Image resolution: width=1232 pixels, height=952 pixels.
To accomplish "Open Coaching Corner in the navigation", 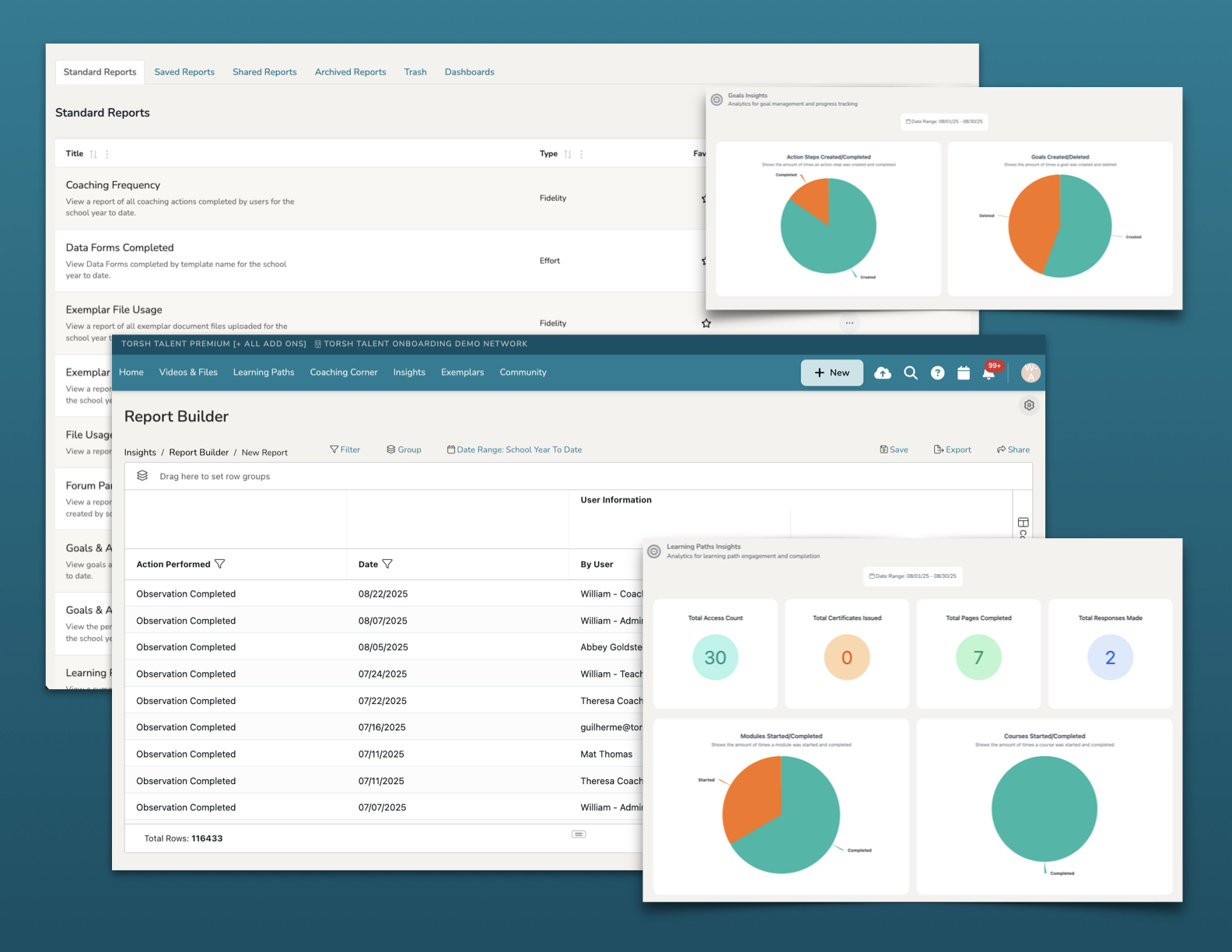I will pos(343,373).
